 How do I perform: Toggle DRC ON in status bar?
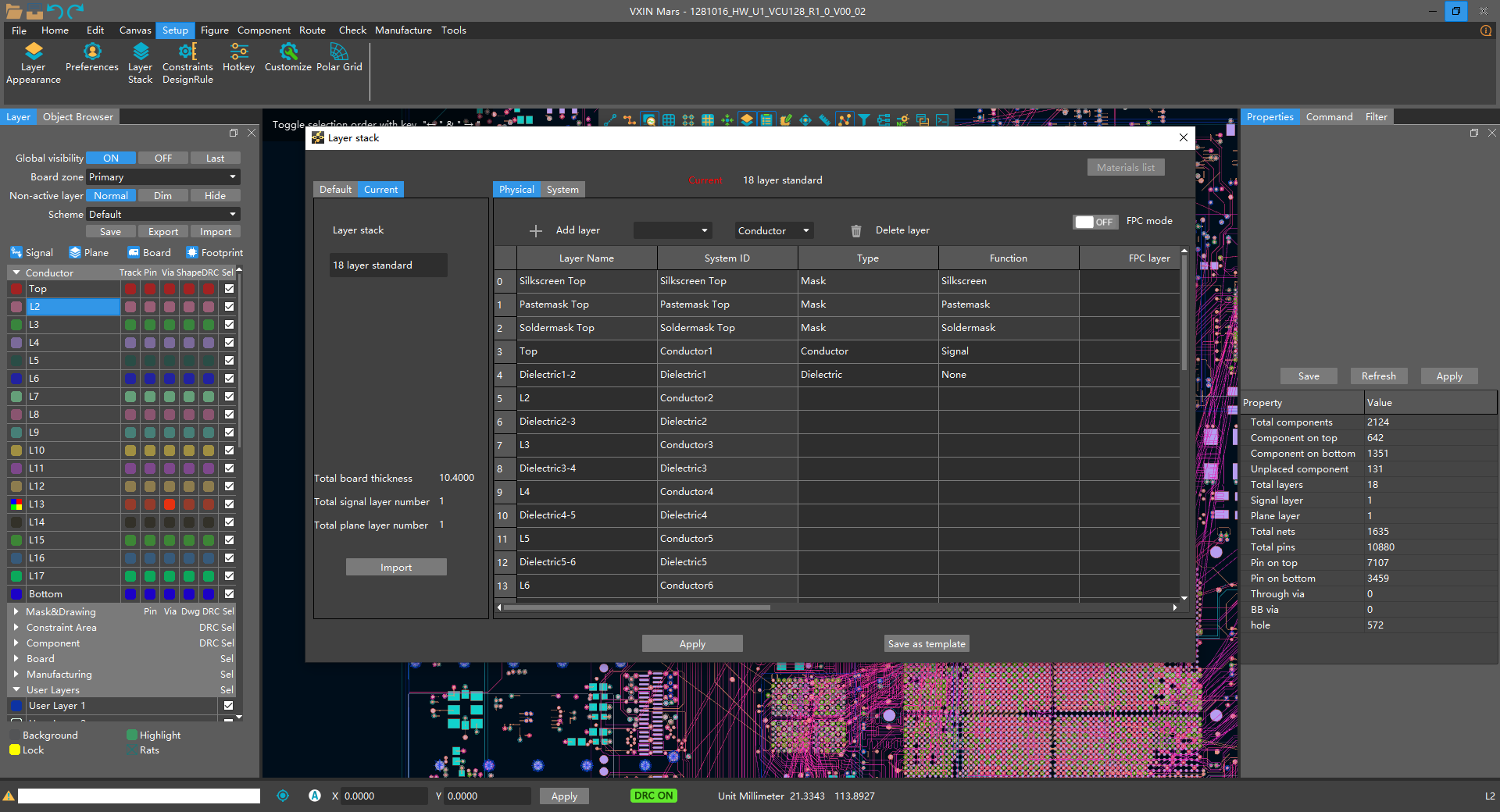[x=654, y=796]
